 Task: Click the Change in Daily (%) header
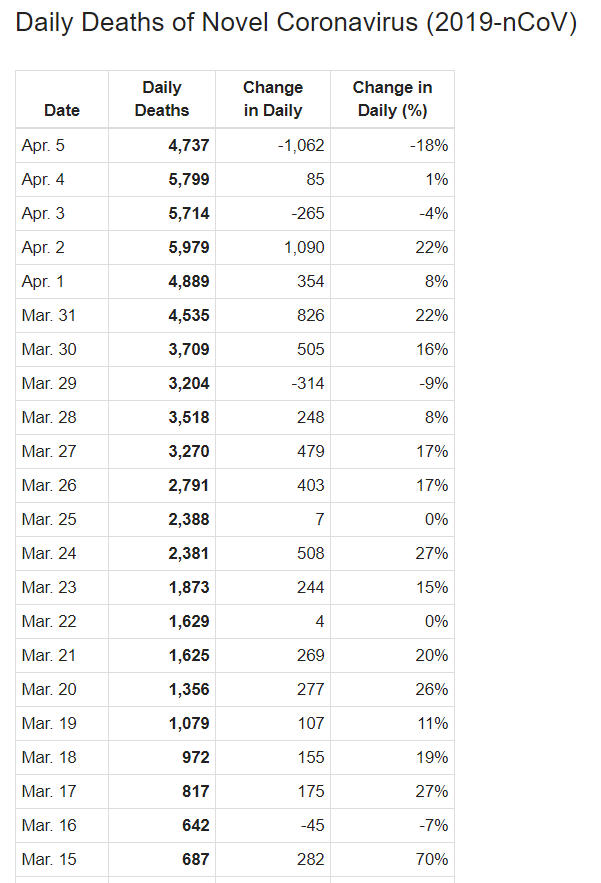tap(392, 99)
